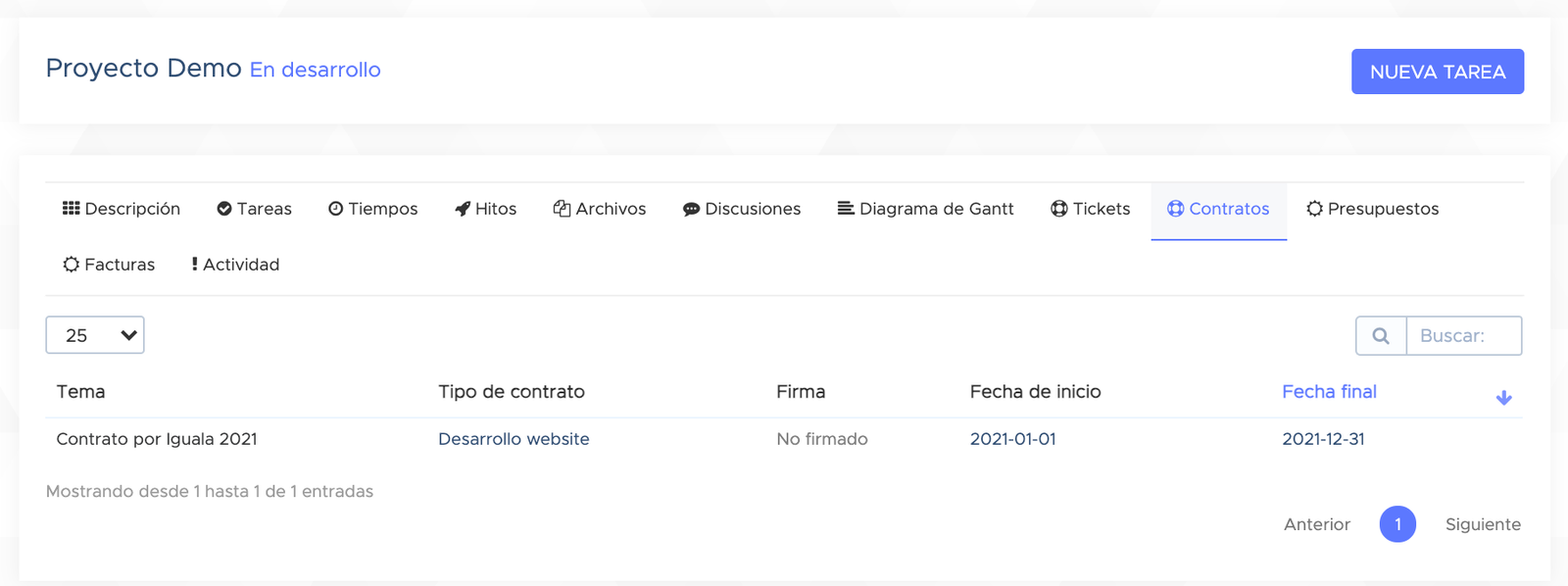Select the Contratos tab
1568x586 pixels.
pos(1218,209)
